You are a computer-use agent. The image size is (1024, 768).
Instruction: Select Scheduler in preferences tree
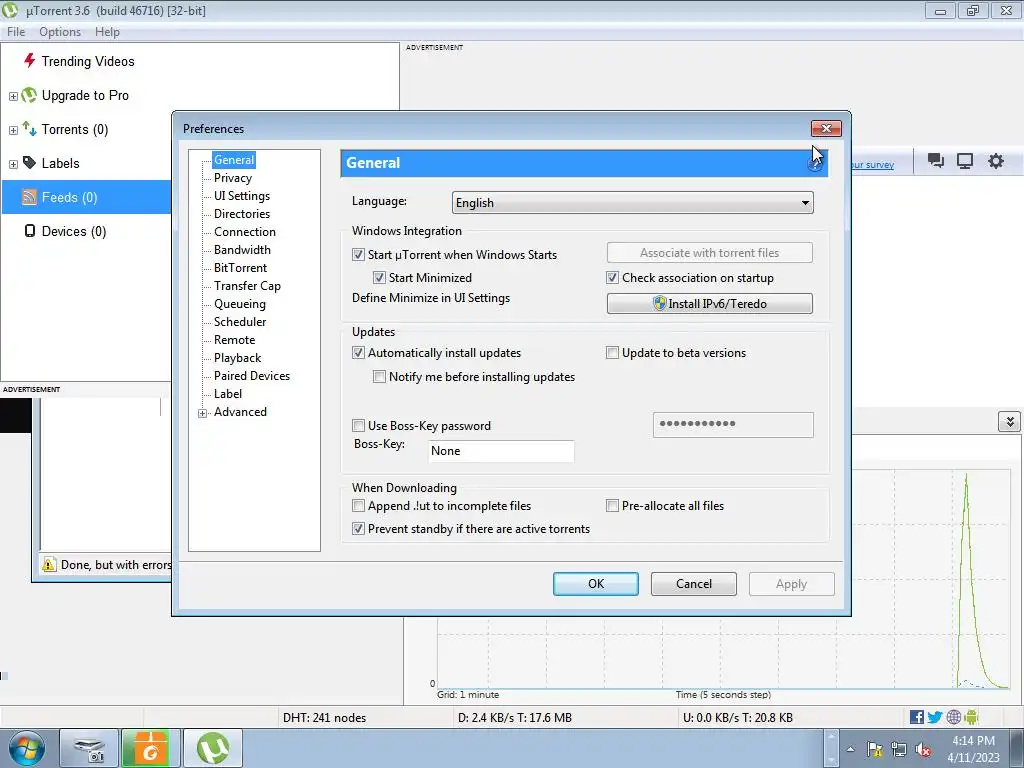click(x=240, y=322)
